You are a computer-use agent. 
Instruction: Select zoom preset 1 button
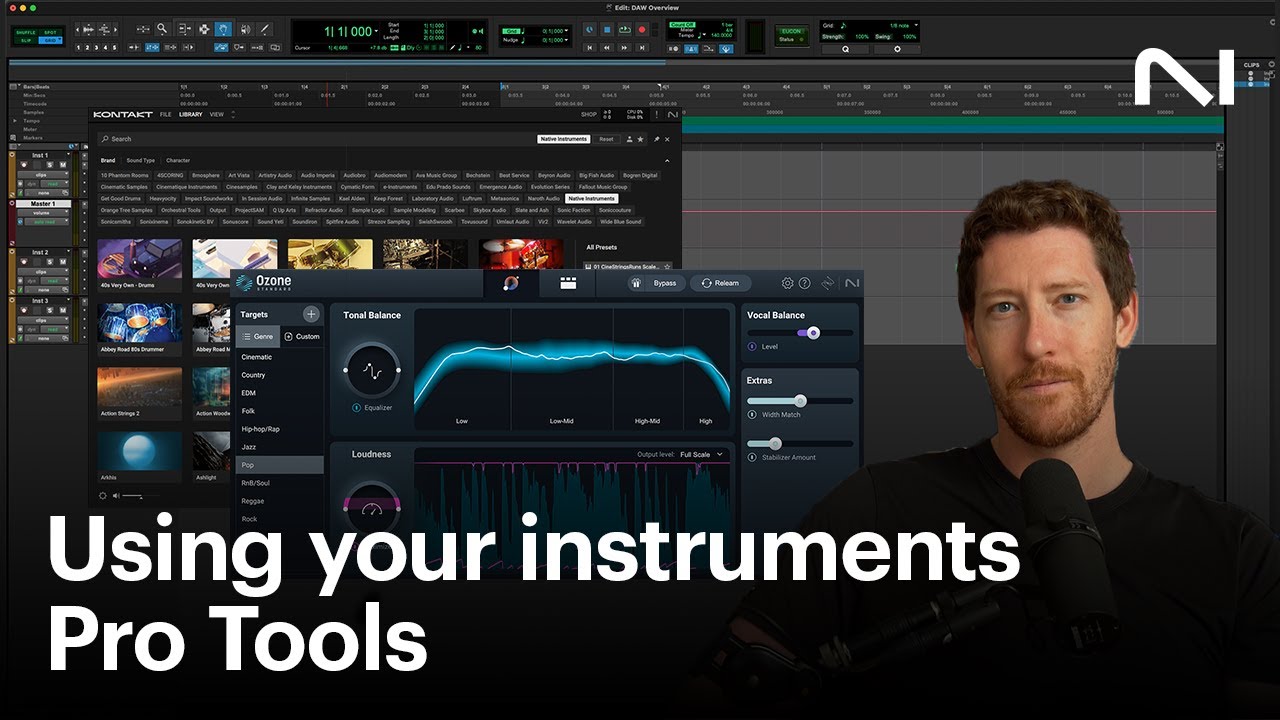pos(79,47)
